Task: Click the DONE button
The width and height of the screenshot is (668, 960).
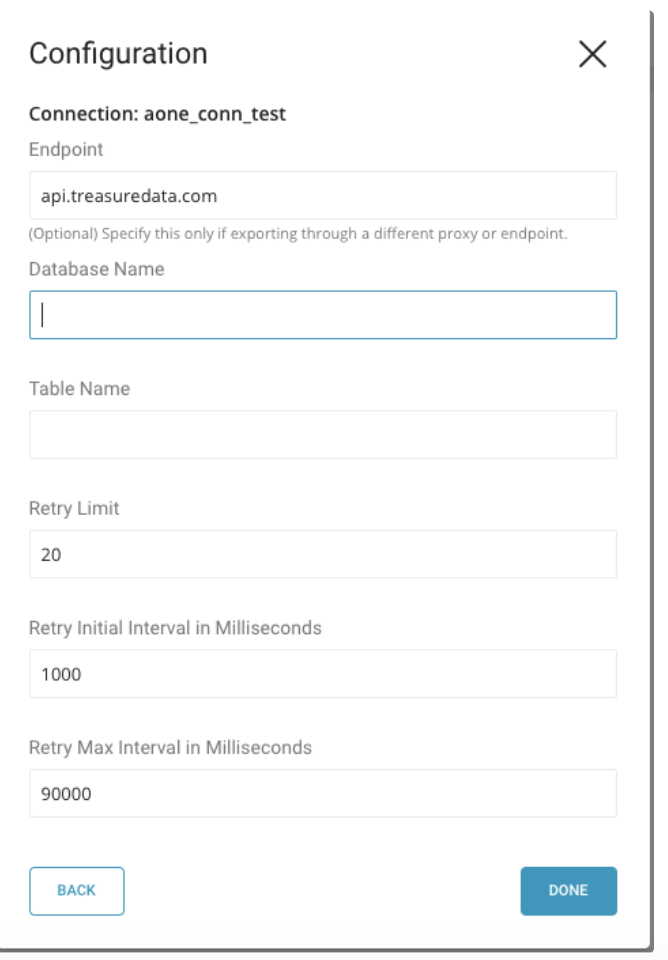Action: point(568,891)
